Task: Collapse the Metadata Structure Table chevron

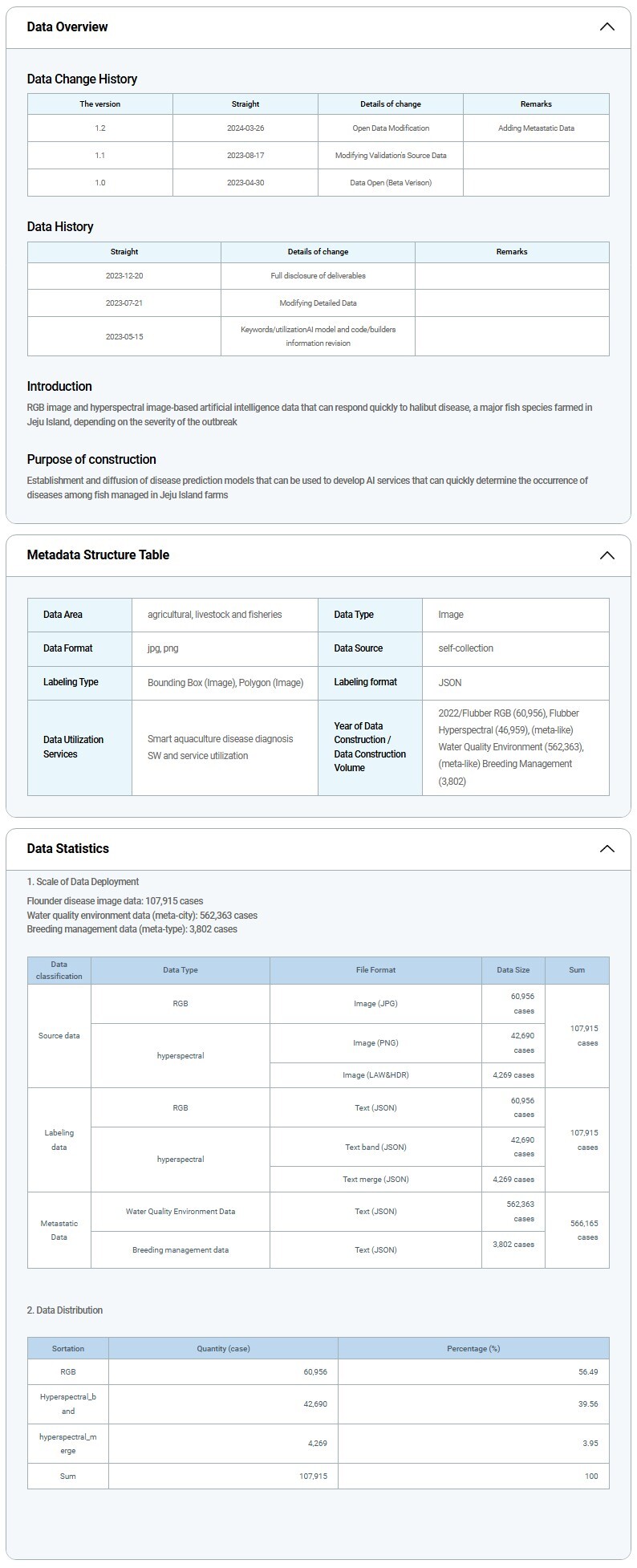Action: click(607, 555)
